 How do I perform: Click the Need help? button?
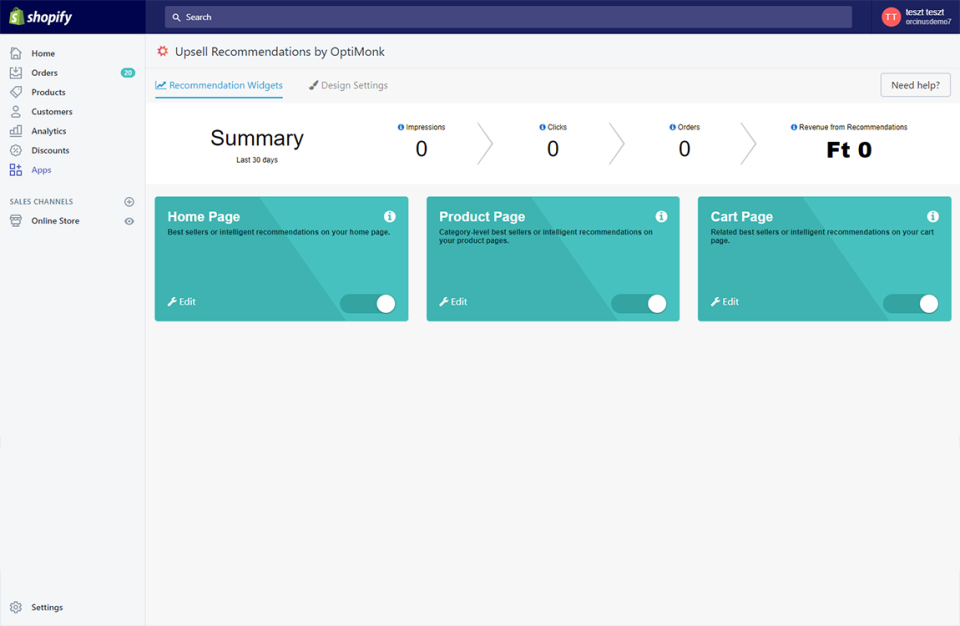pyautogui.click(x=915, y=85)
